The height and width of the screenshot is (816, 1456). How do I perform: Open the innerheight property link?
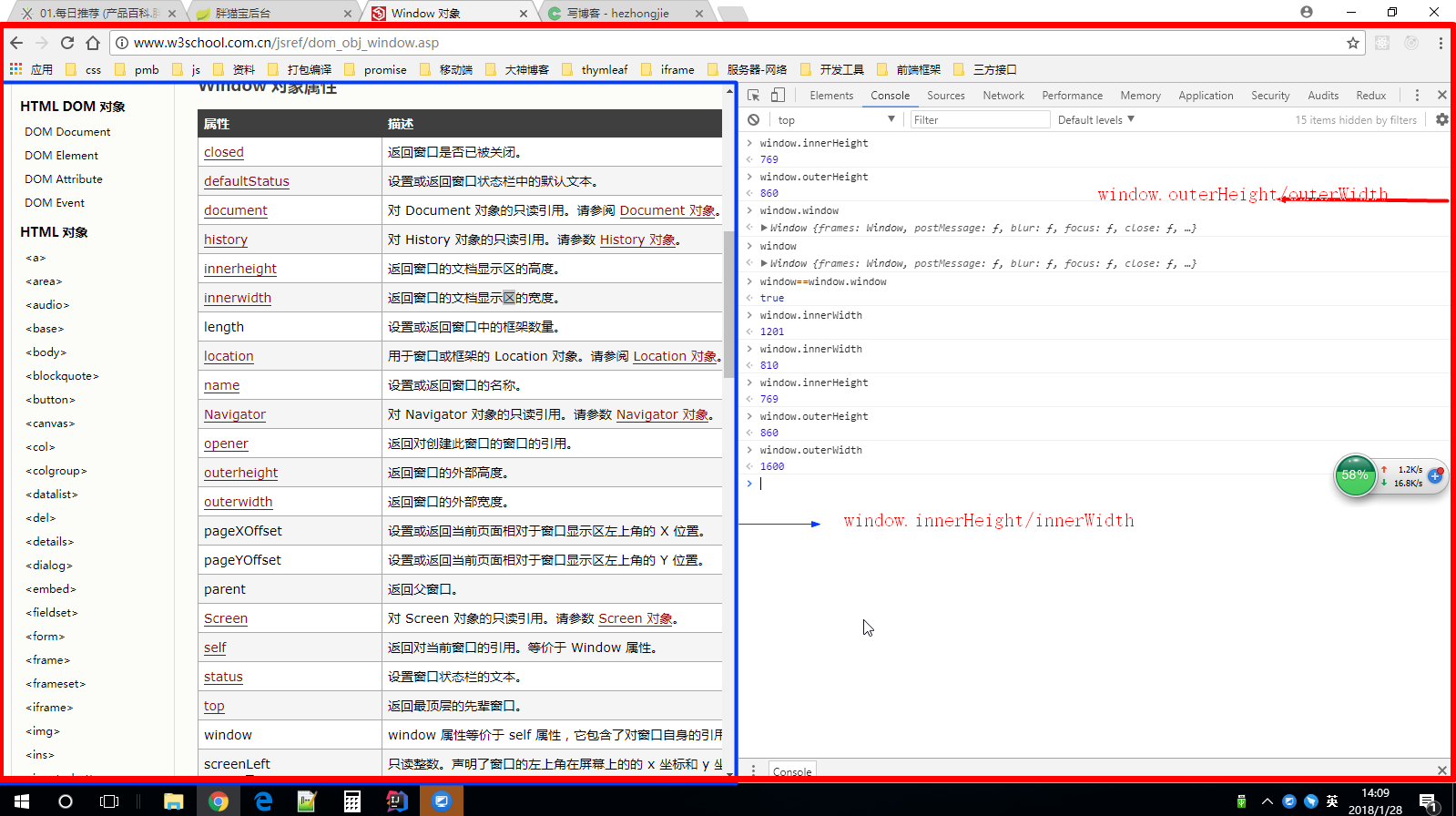coord(240,269)
